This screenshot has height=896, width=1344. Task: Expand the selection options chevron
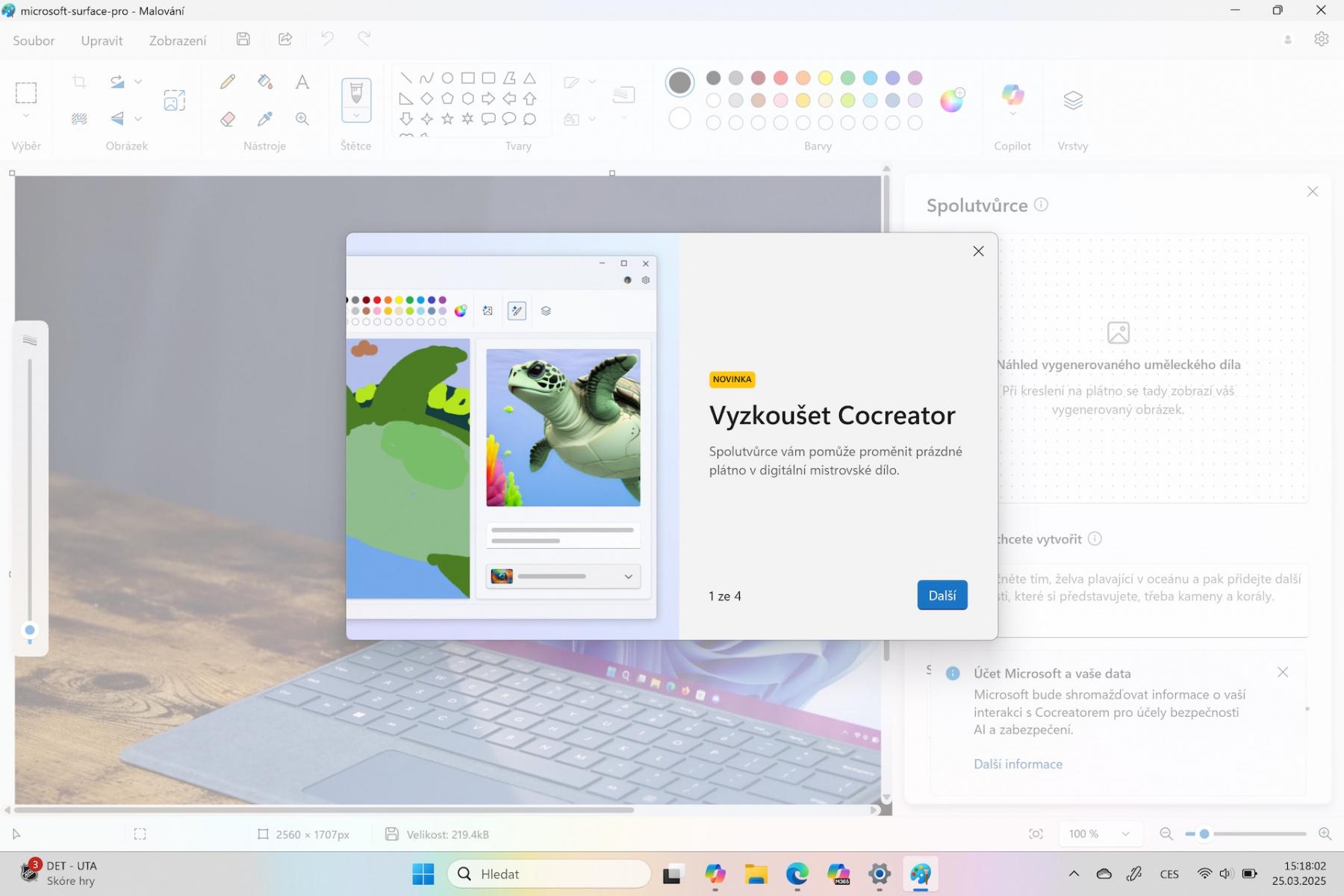point(26,116)
